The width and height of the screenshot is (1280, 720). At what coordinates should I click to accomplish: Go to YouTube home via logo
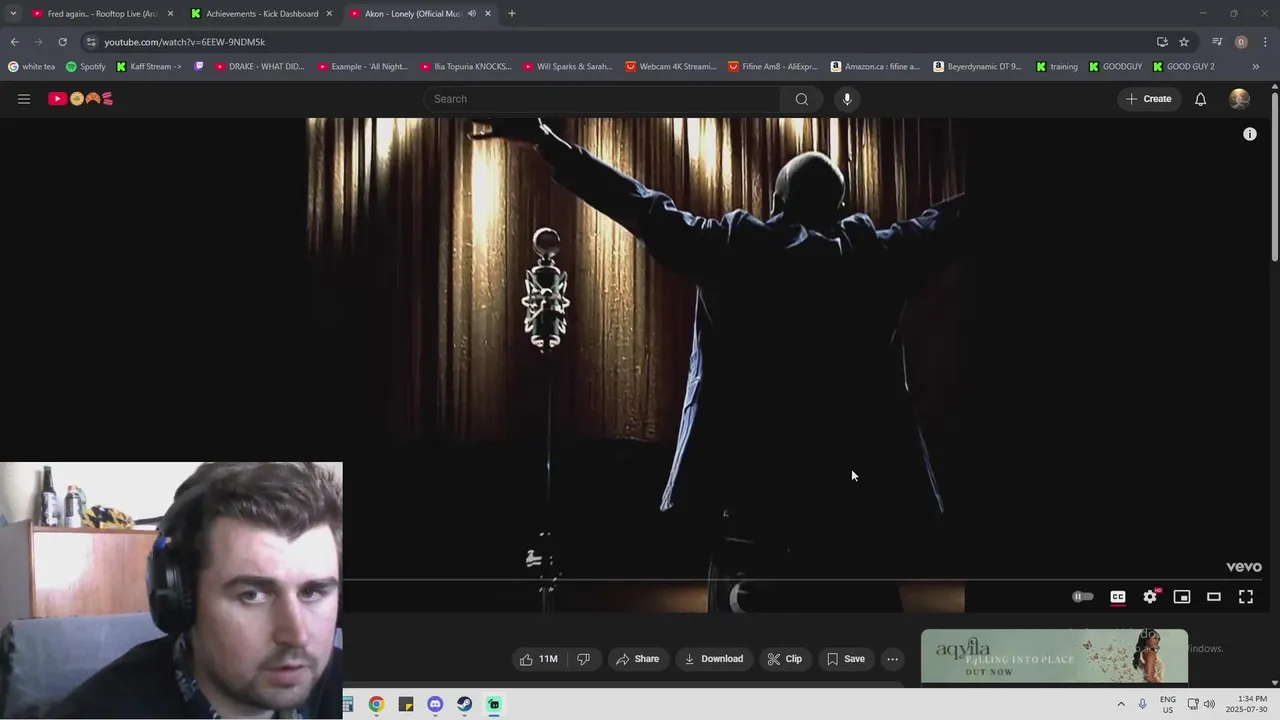pos(80,99)
